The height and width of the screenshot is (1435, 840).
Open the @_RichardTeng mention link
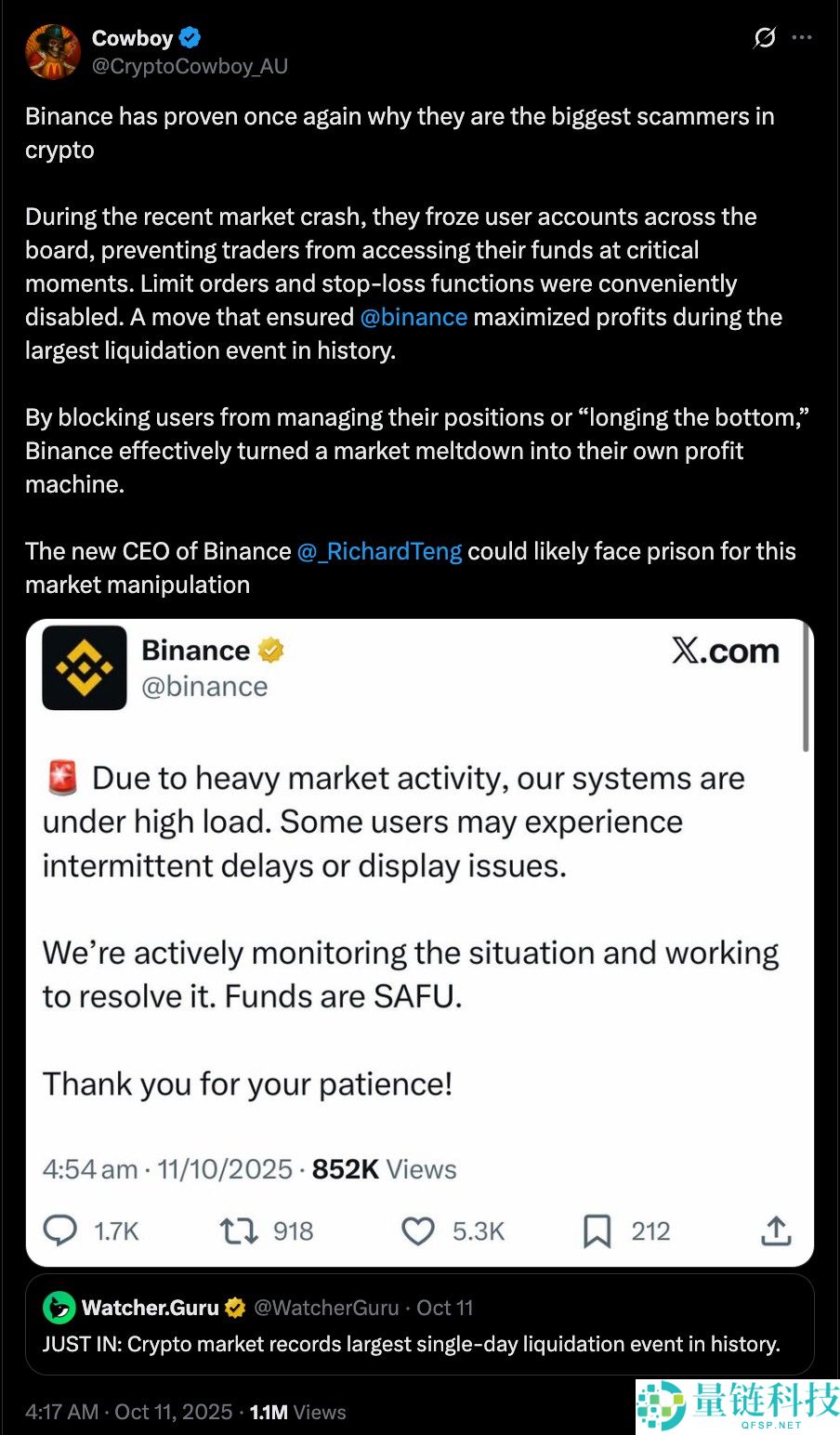pos(382,551)
